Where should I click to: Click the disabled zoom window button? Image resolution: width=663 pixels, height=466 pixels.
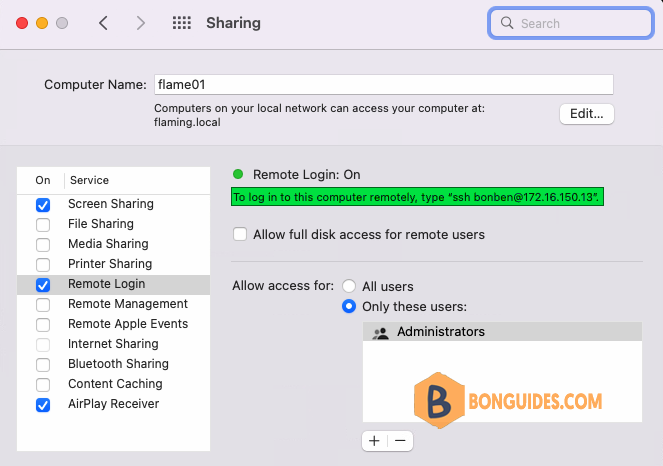pyautogui.click(x=62, y=23)
